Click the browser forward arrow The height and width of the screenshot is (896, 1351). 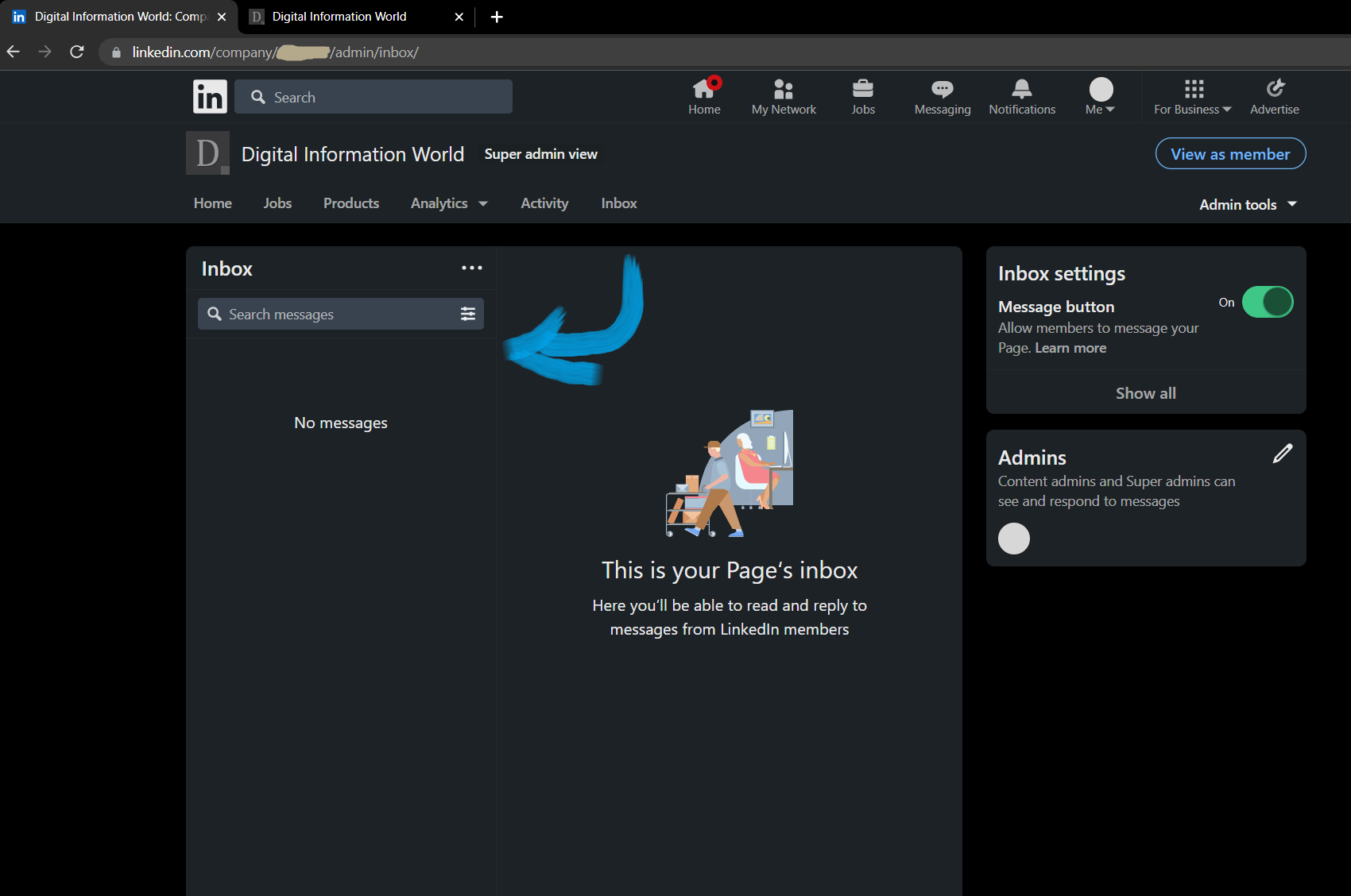tap(45, 52)
